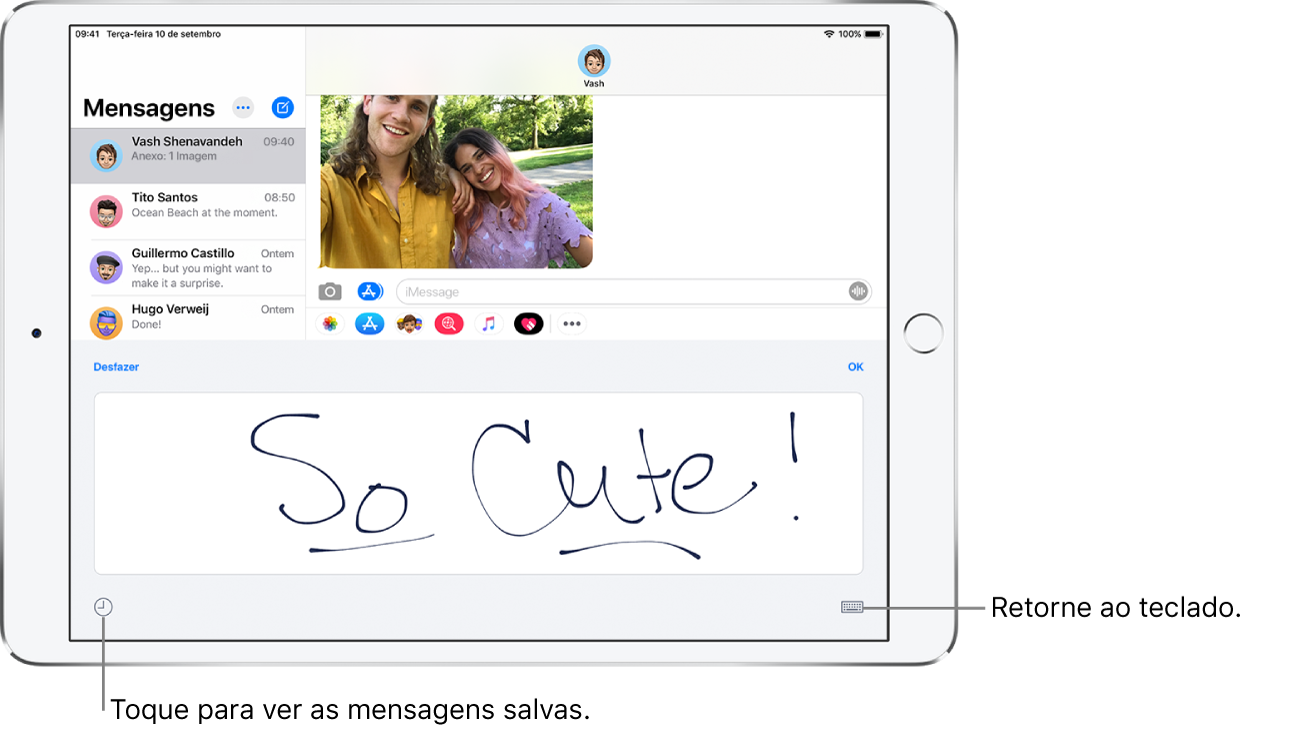
Task: Open the Vash Shenavandeh conversation
Action: pos(188,156)
